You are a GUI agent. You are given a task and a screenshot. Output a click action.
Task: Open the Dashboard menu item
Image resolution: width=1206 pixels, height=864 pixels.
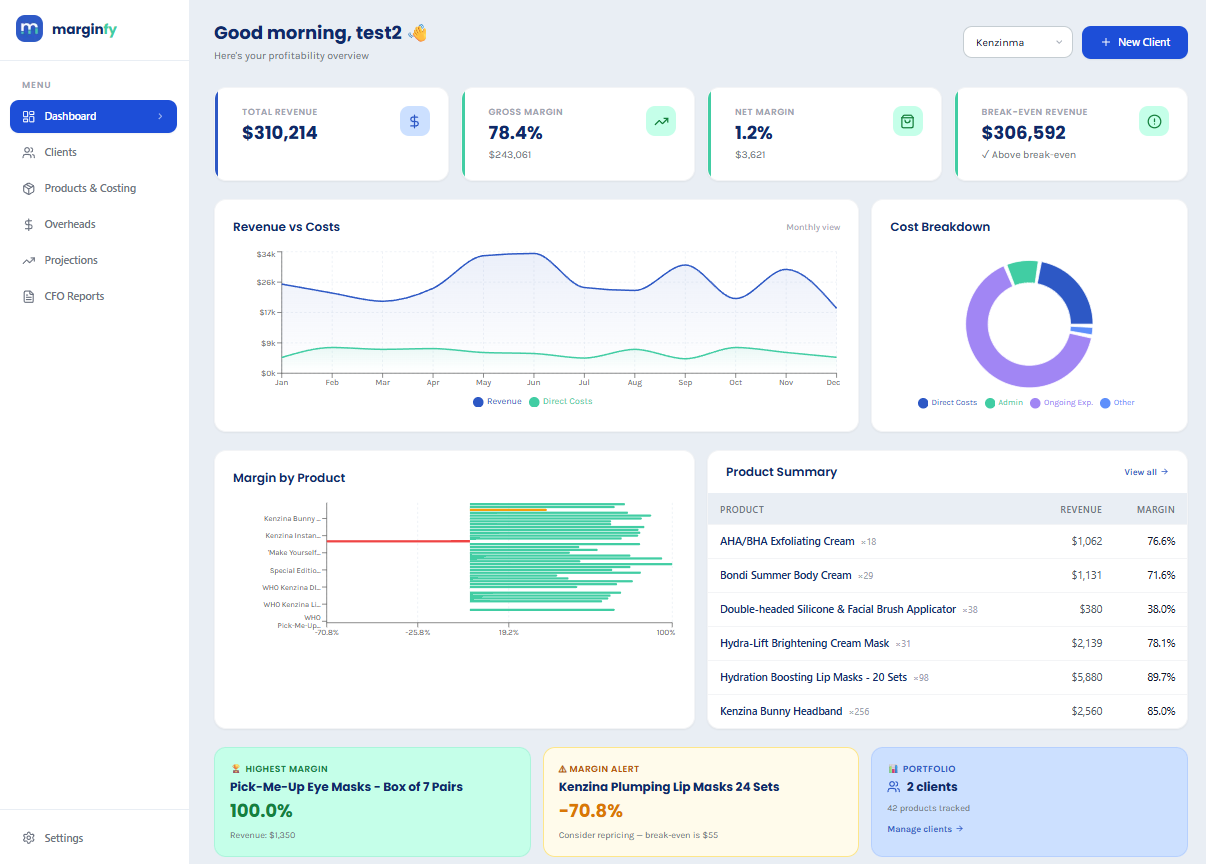click(93, 116)
